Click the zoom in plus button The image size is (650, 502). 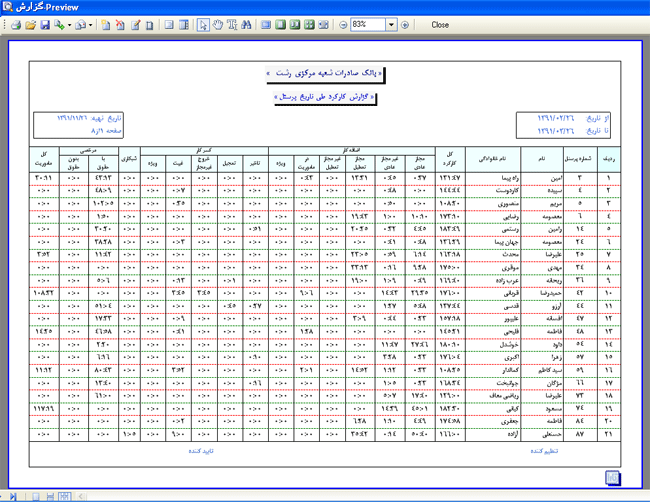point(405,25)
